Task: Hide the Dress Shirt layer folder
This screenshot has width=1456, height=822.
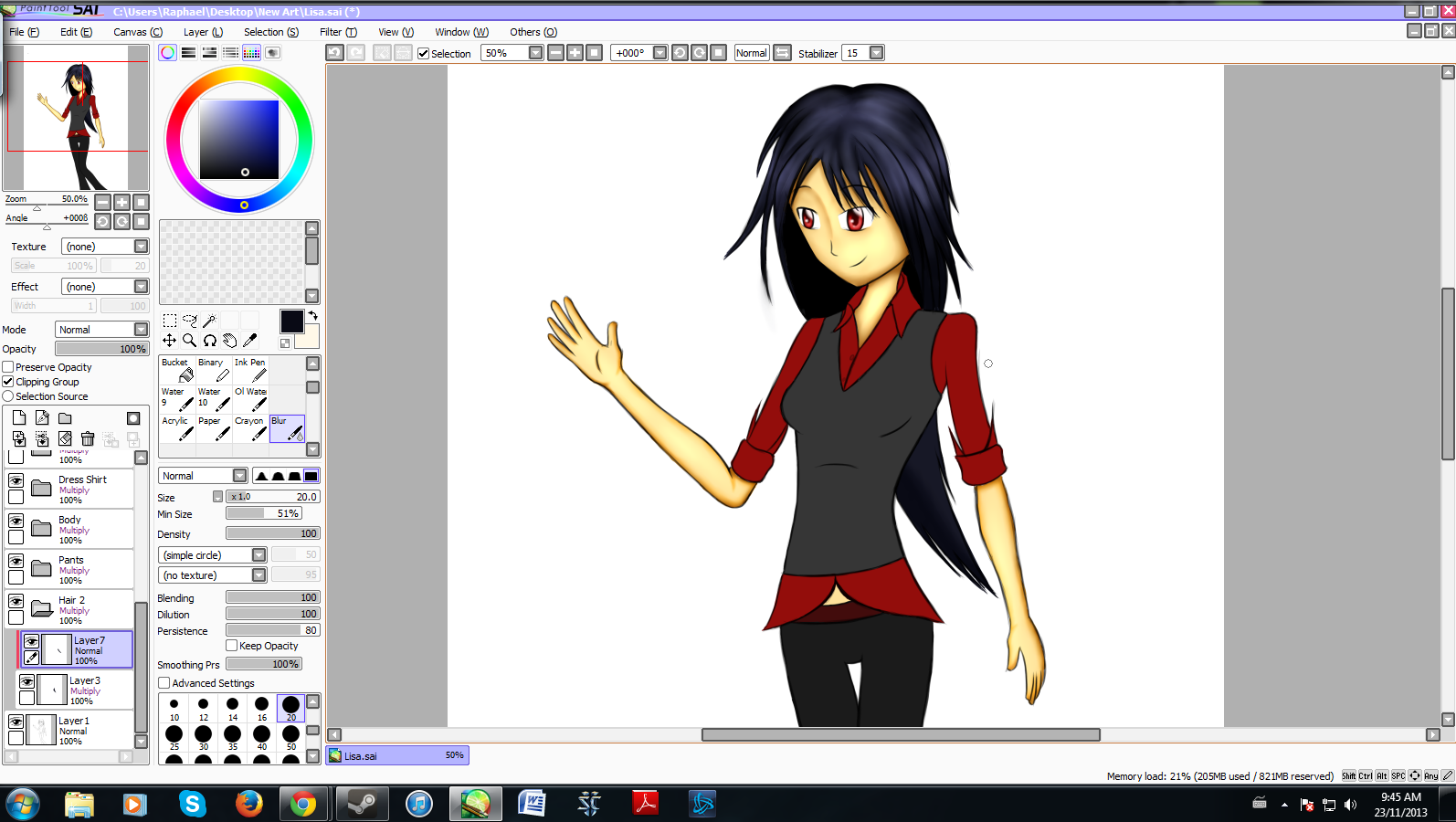Action: click(16, 480)
